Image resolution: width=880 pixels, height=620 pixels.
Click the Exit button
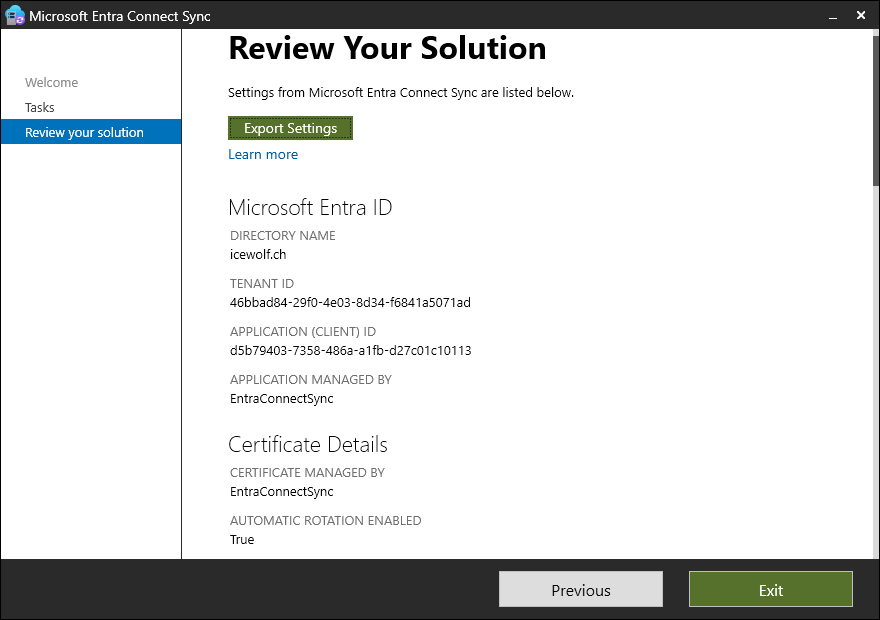[771, 589]
